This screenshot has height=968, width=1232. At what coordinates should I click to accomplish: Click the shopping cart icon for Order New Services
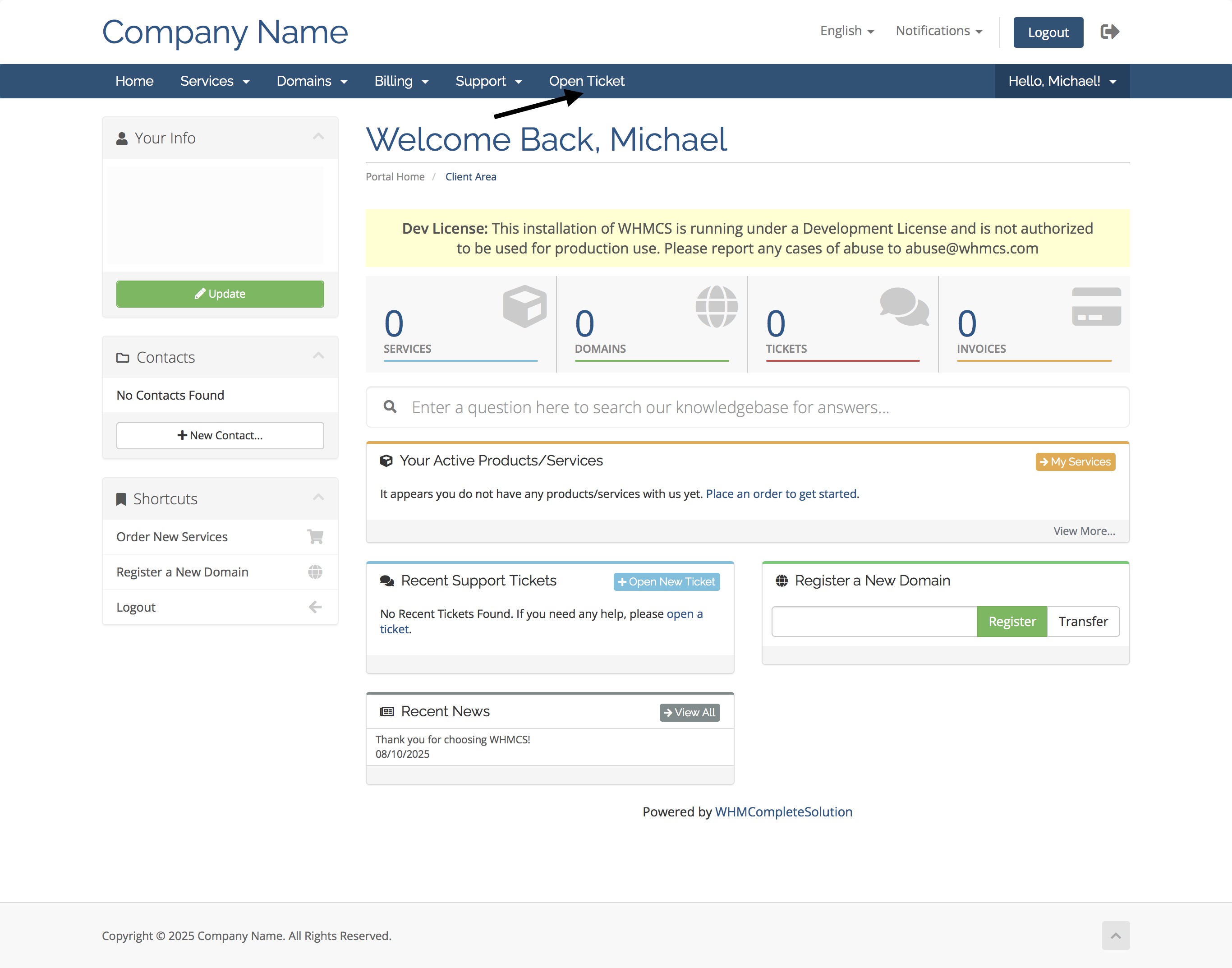coord(315,536)
